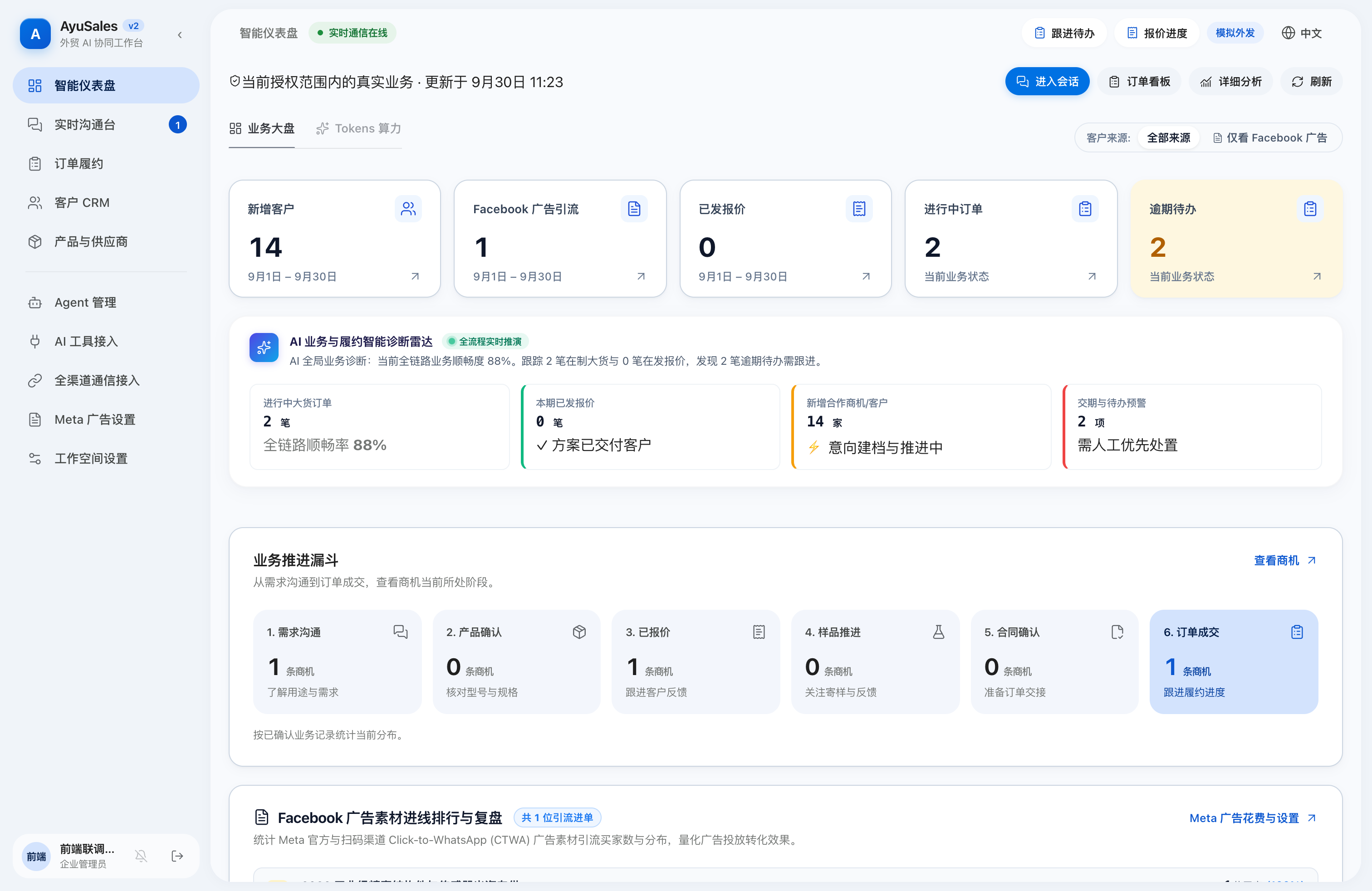Open 详细分析
1372x891 pixels.
pos(1231,81)
